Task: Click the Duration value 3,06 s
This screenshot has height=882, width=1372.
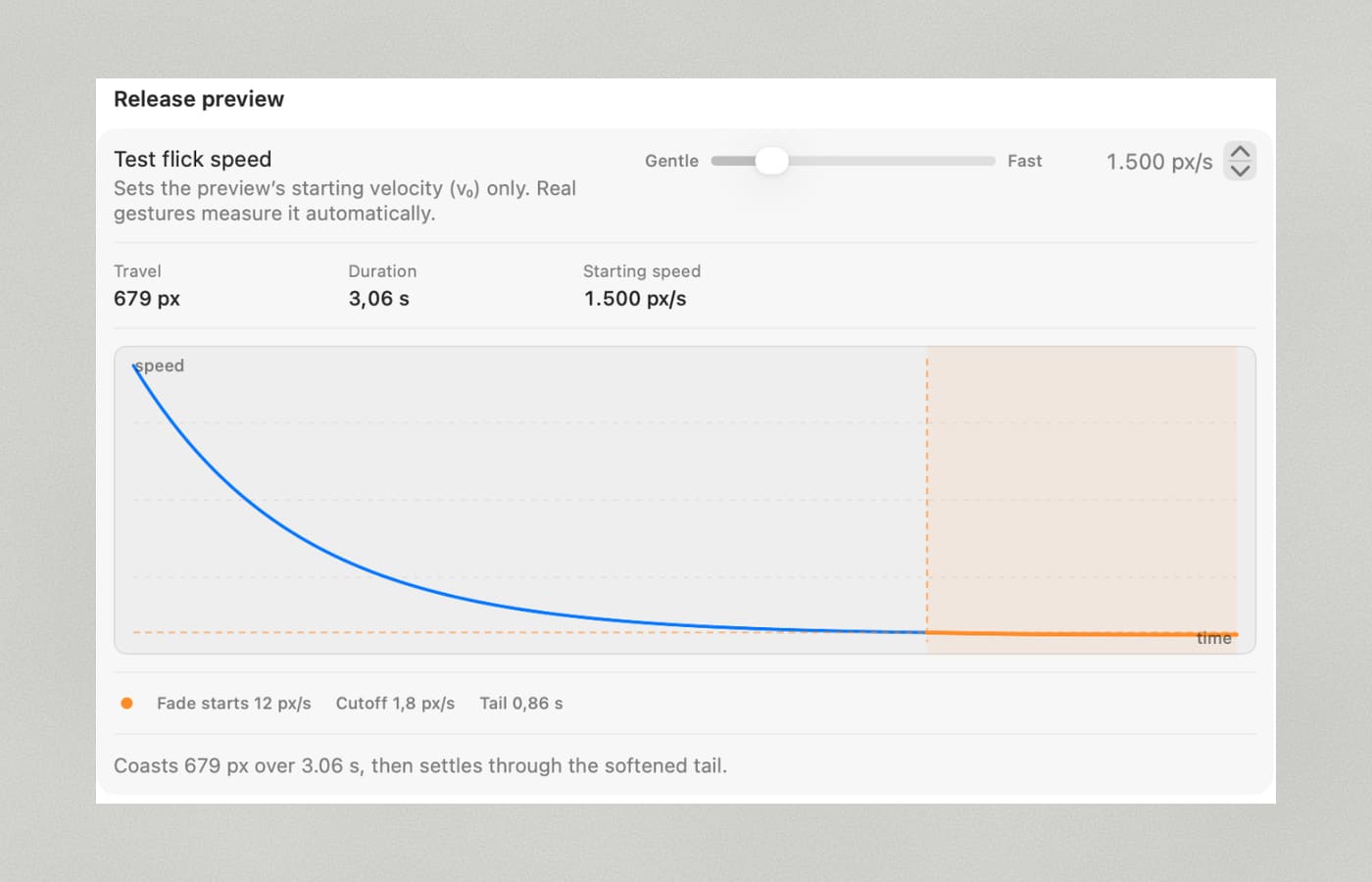Action: pos(379,299)
